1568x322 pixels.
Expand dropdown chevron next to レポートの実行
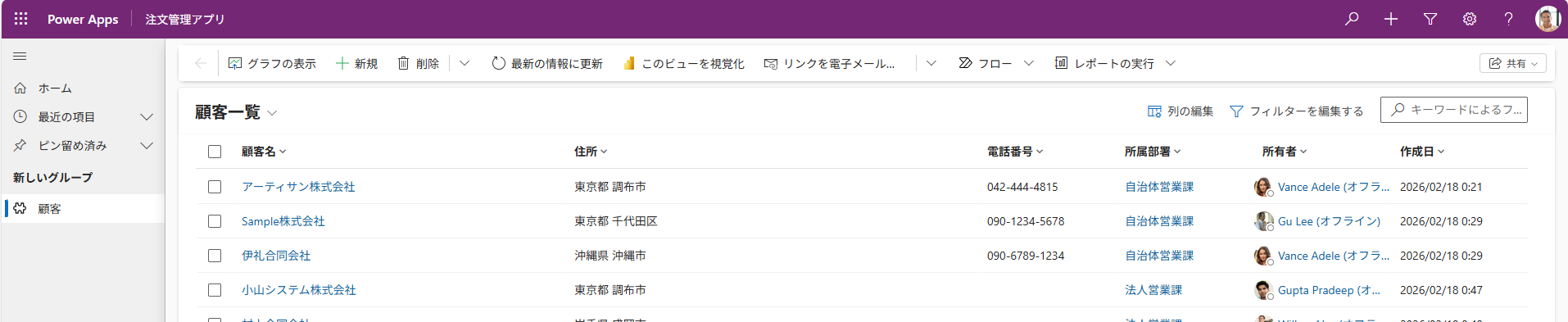tap(1171, 63)
